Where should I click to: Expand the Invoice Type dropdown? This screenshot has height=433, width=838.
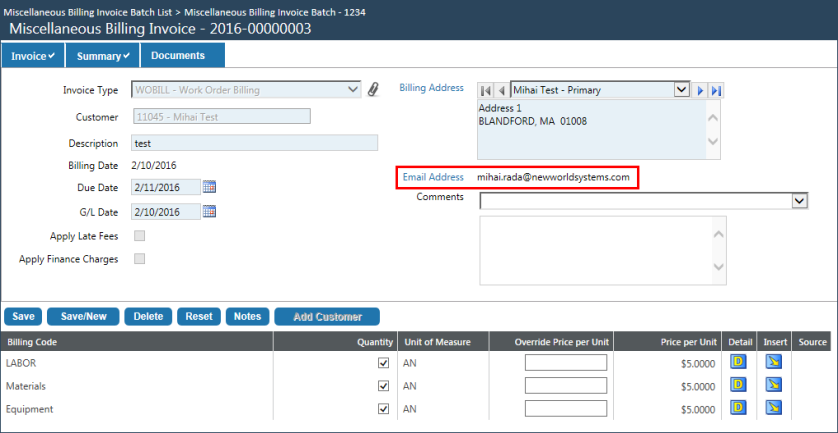coord(353,90)
